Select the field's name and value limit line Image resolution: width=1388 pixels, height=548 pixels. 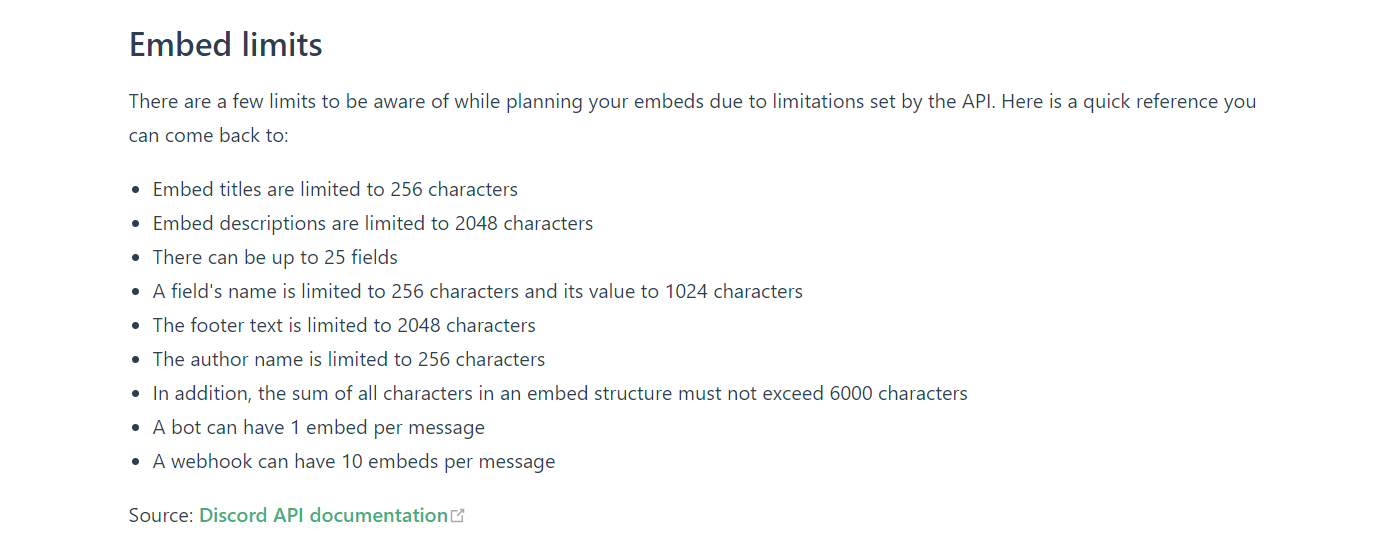[x=478, y=291]
